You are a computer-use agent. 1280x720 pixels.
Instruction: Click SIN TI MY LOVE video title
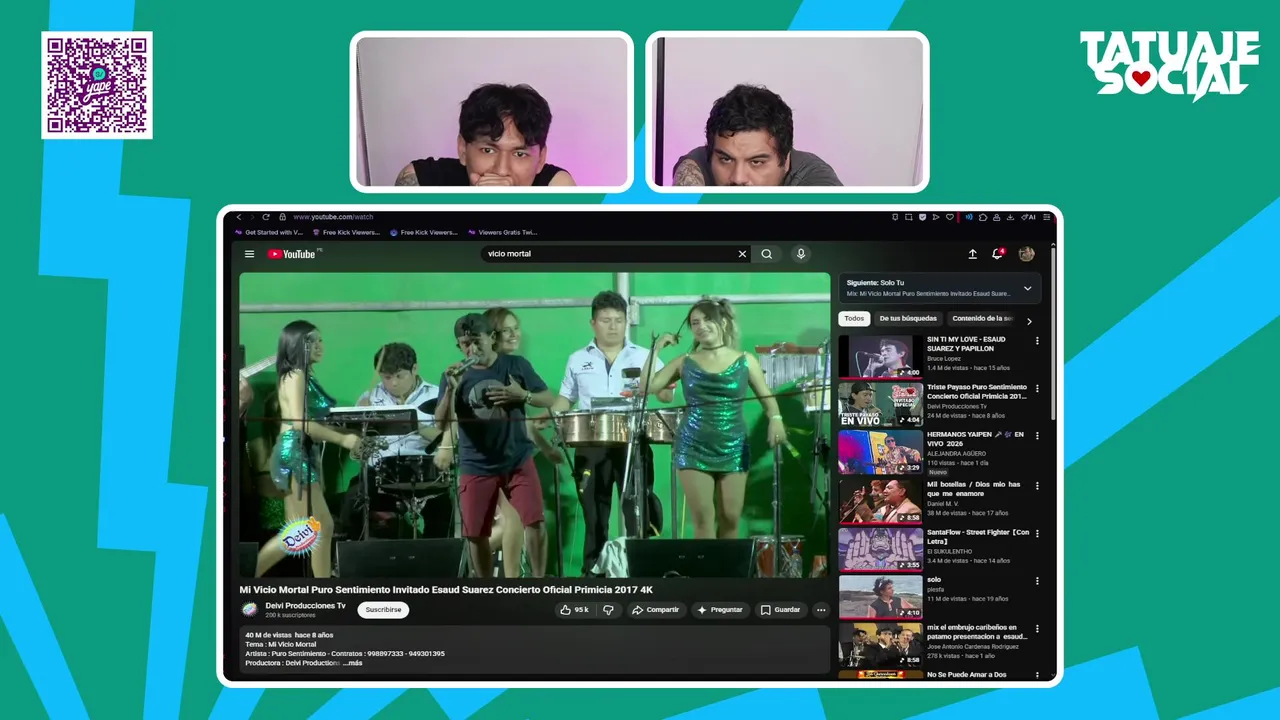pos(966,343)
